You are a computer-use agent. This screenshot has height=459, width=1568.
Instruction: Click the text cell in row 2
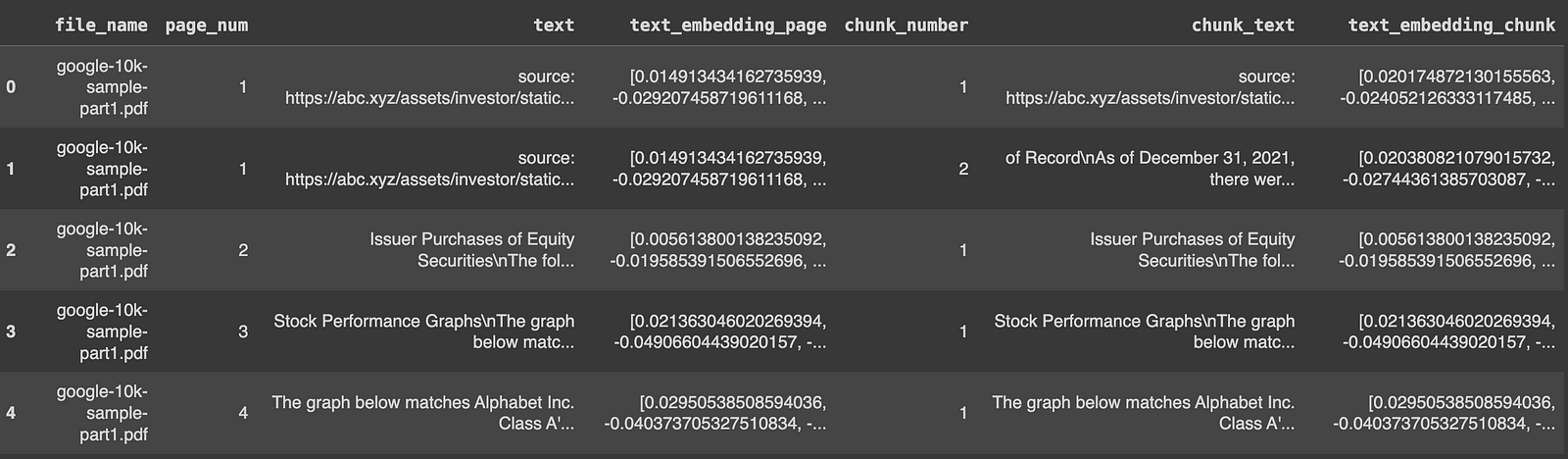coord(471,250)
